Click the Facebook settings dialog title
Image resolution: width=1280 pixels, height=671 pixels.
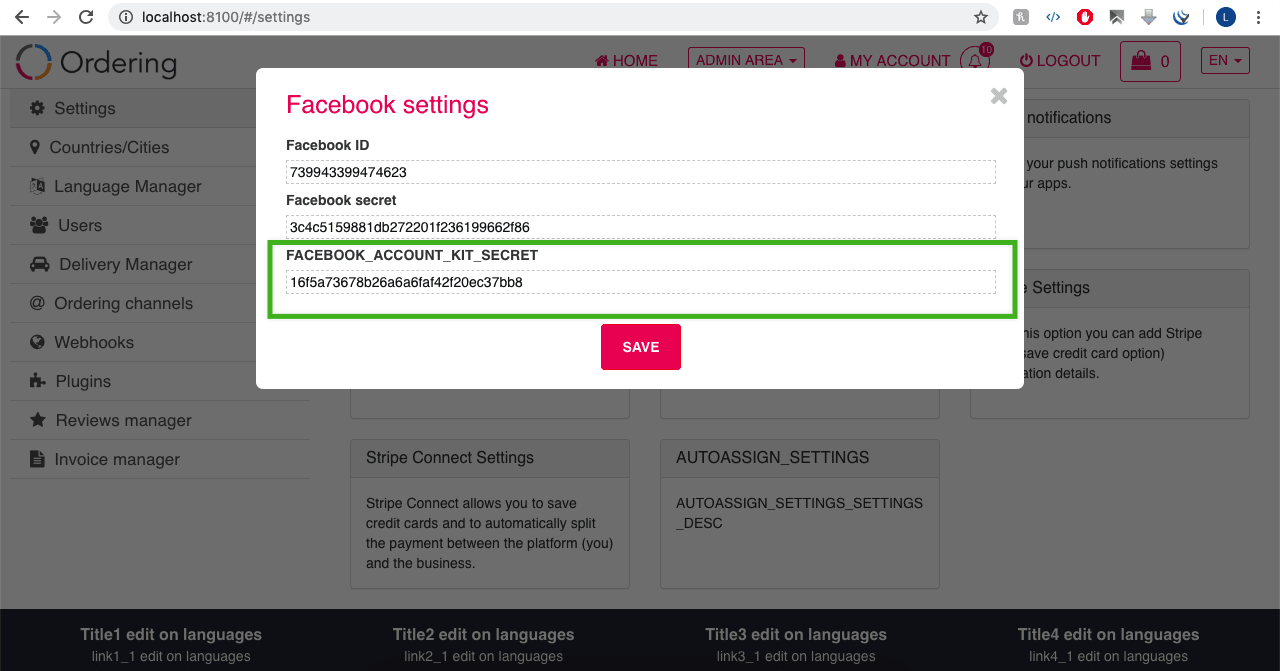pos(388,105)
